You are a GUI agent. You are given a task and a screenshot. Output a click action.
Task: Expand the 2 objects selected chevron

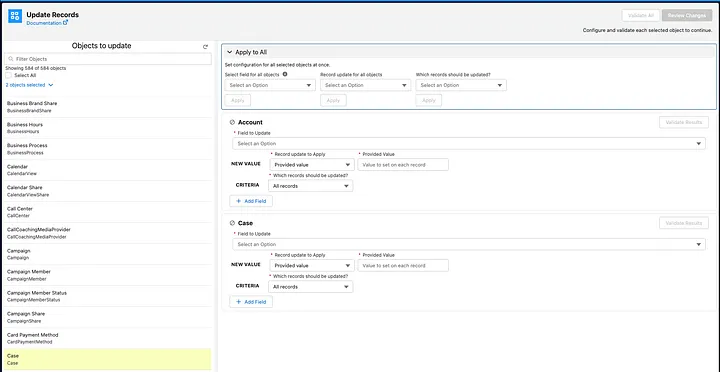pos(51,85)
